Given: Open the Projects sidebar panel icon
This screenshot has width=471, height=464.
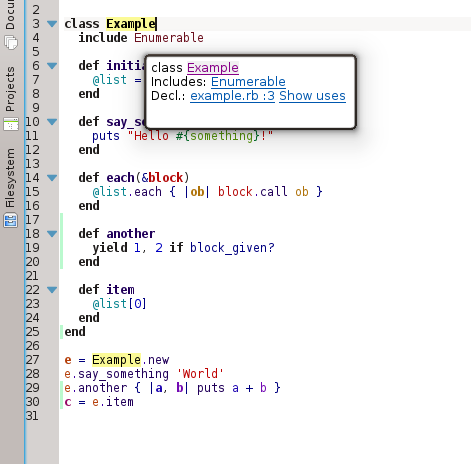Looking at the screenshot, I should tap(11, 125).
